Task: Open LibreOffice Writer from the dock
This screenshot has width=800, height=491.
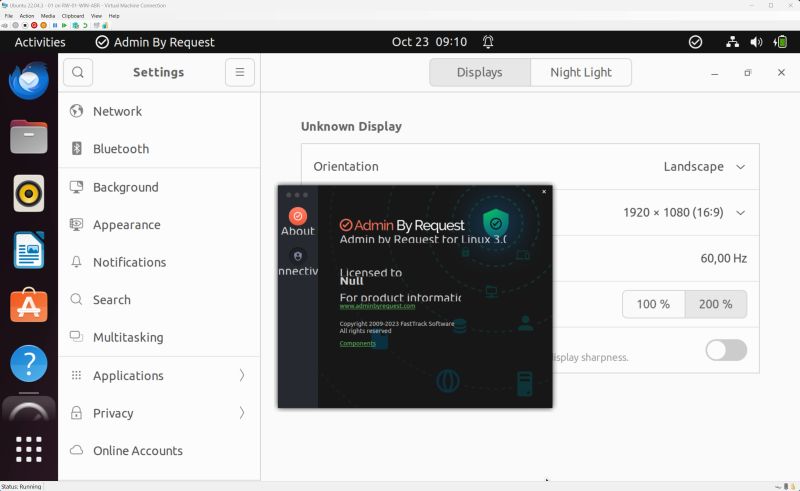Action: coord(29,250)
